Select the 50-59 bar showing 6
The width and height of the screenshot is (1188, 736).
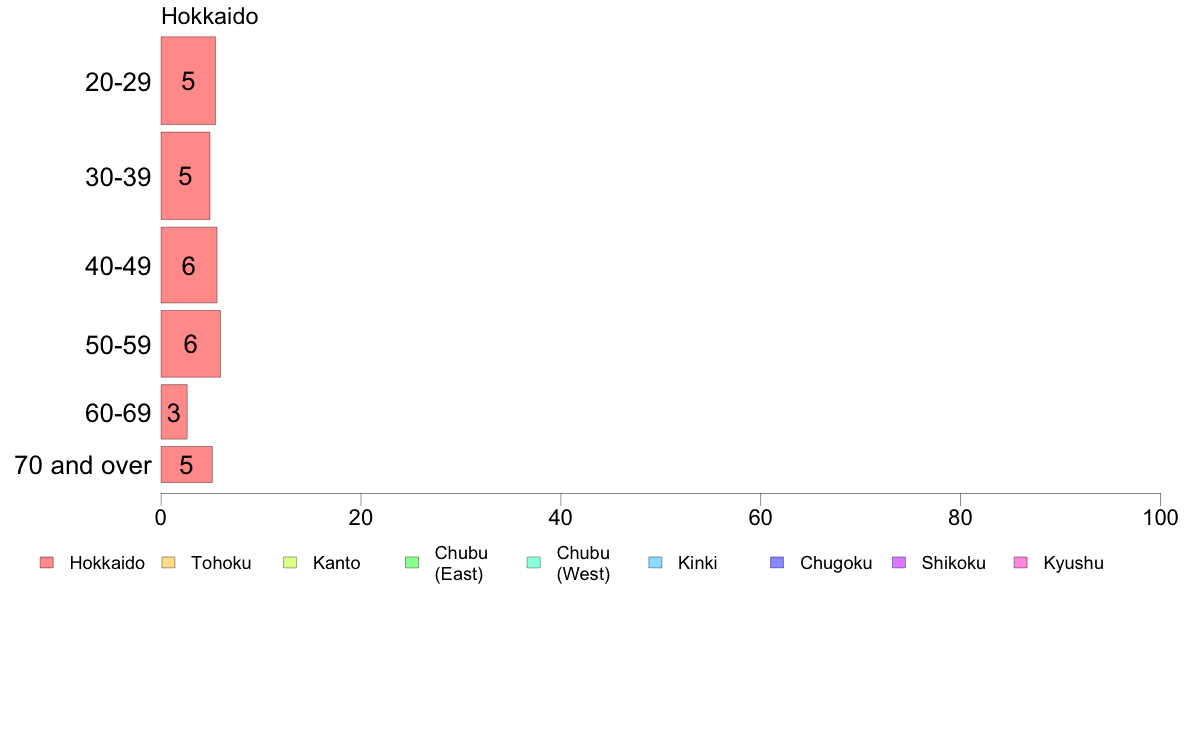[x=190, y=343]
